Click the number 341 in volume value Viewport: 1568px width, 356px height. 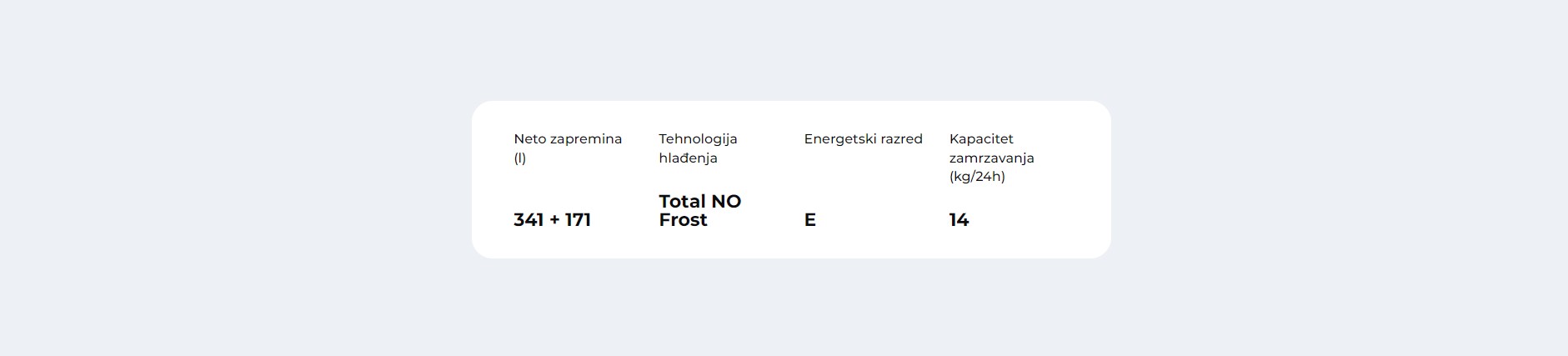[x=529, y=220]
